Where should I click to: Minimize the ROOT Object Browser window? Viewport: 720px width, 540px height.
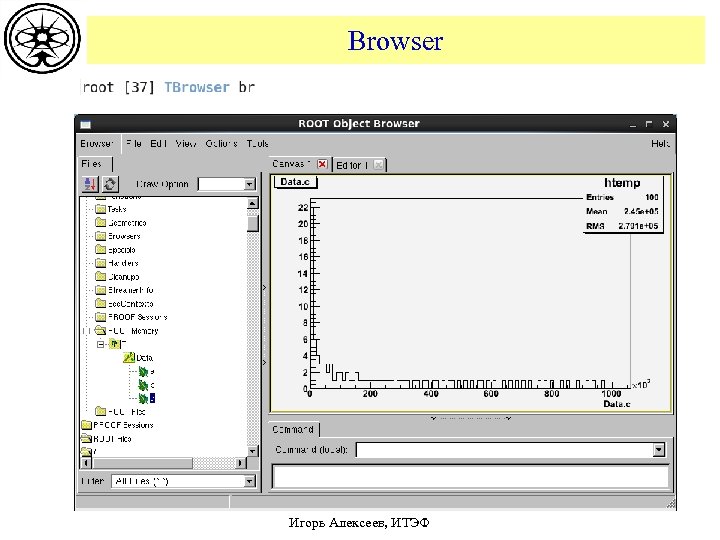[633, 124]
